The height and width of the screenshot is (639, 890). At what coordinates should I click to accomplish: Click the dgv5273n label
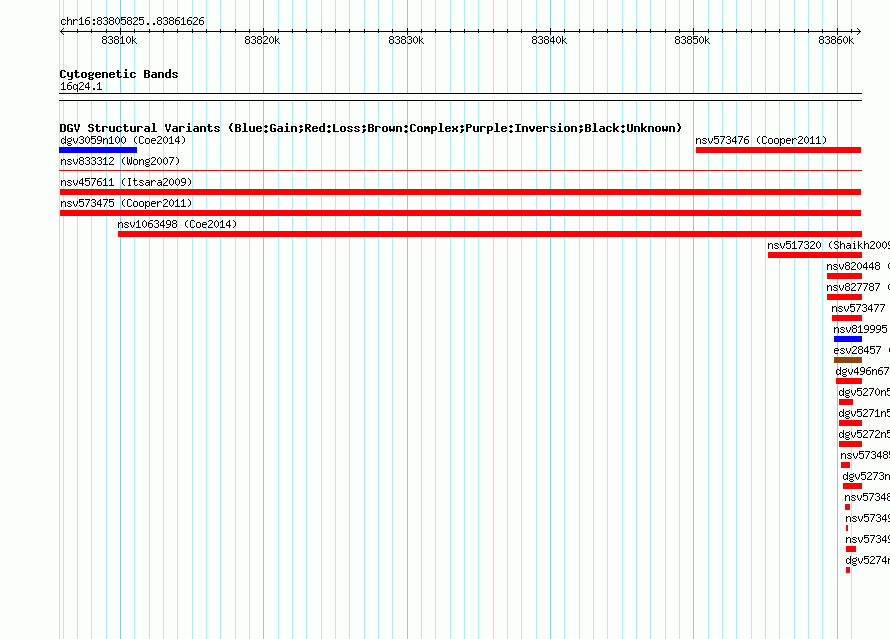click(x=866, y=476)
